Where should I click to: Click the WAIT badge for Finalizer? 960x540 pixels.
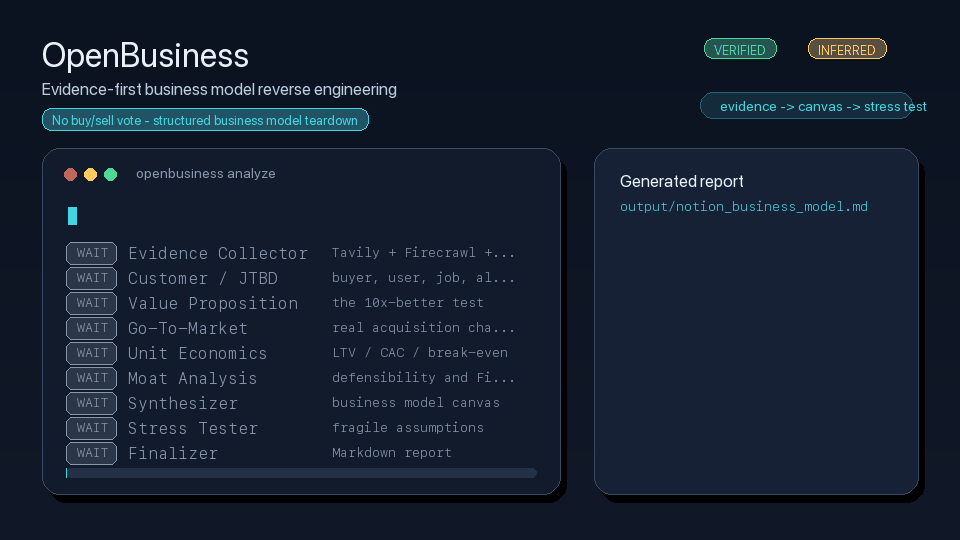click(x=92, y=453)
